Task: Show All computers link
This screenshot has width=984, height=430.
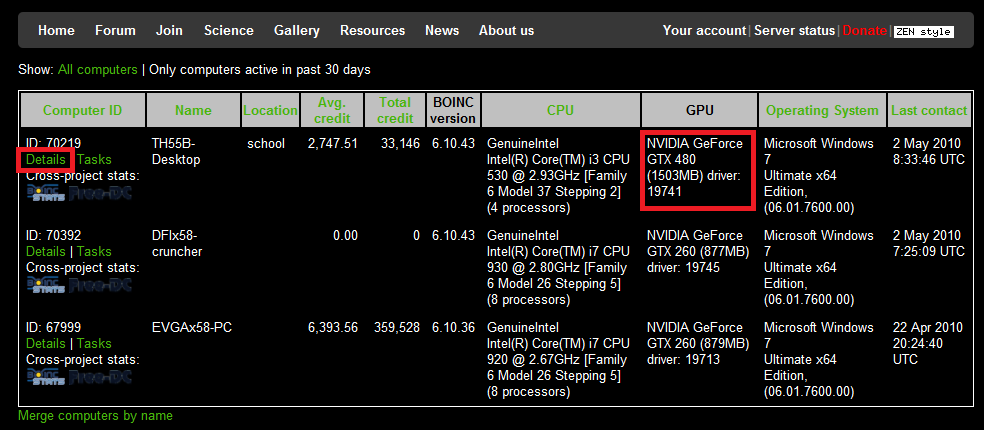Action: pyautogui.click(x=98, y=70)
